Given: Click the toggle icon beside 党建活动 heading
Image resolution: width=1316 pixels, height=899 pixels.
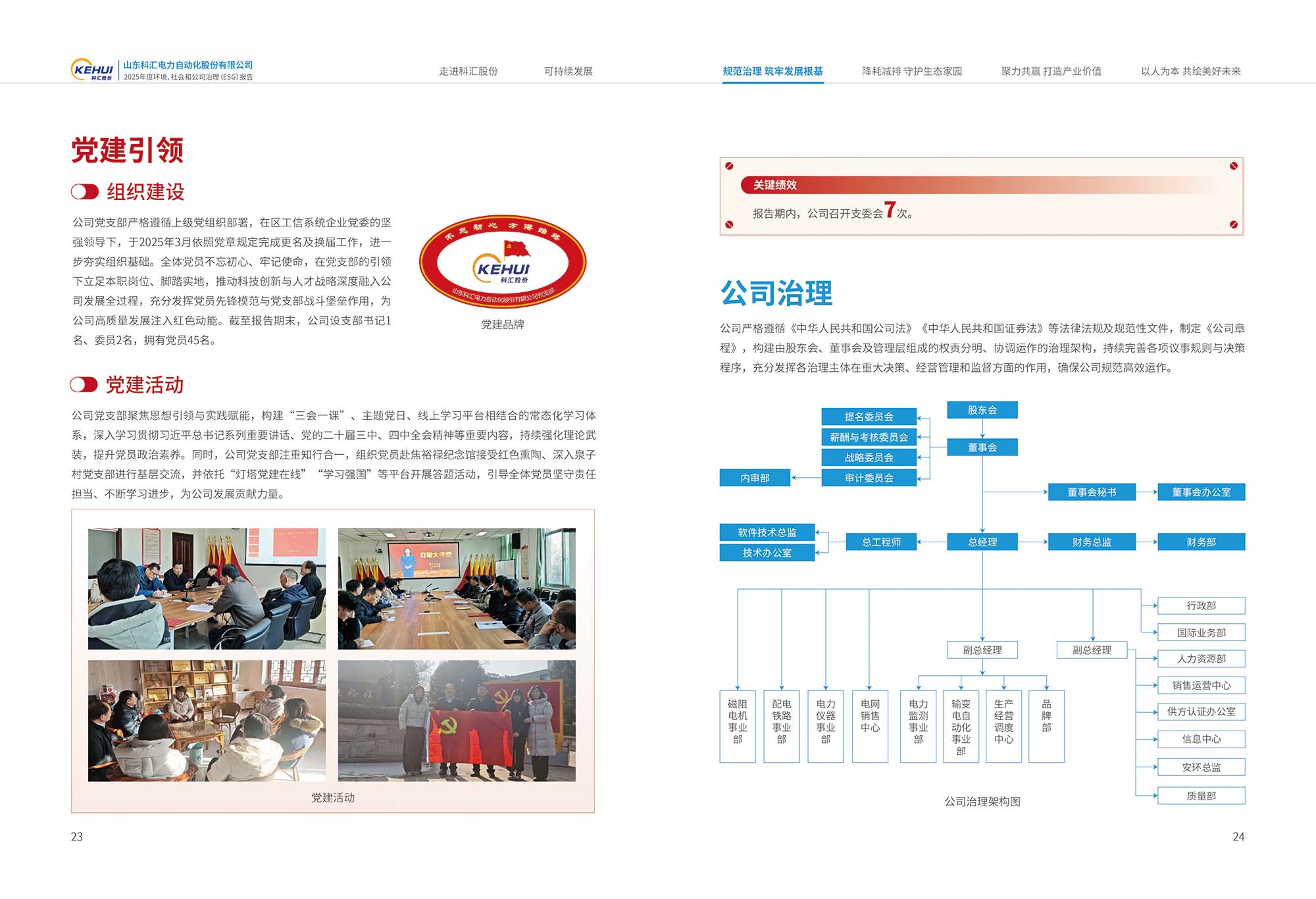Looking at the screenshot, I should coord(84,384).
